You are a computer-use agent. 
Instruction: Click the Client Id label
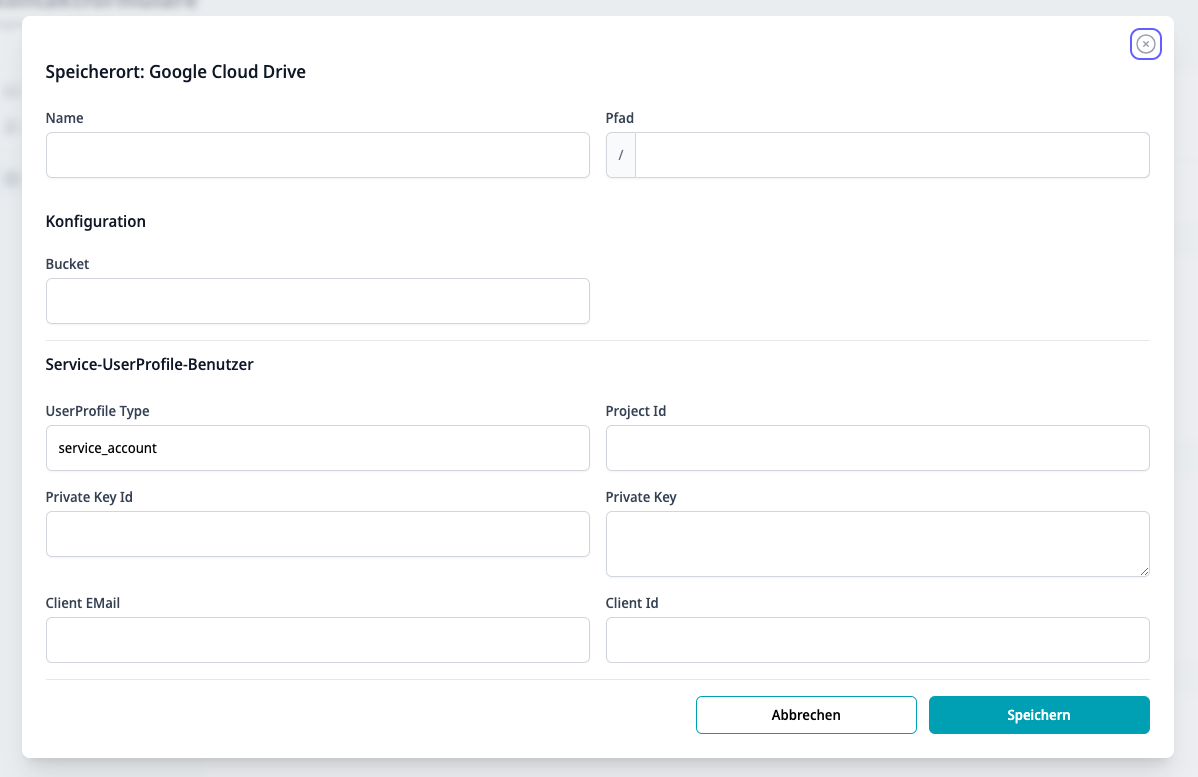pyautogui.click(x=632, y=604)
